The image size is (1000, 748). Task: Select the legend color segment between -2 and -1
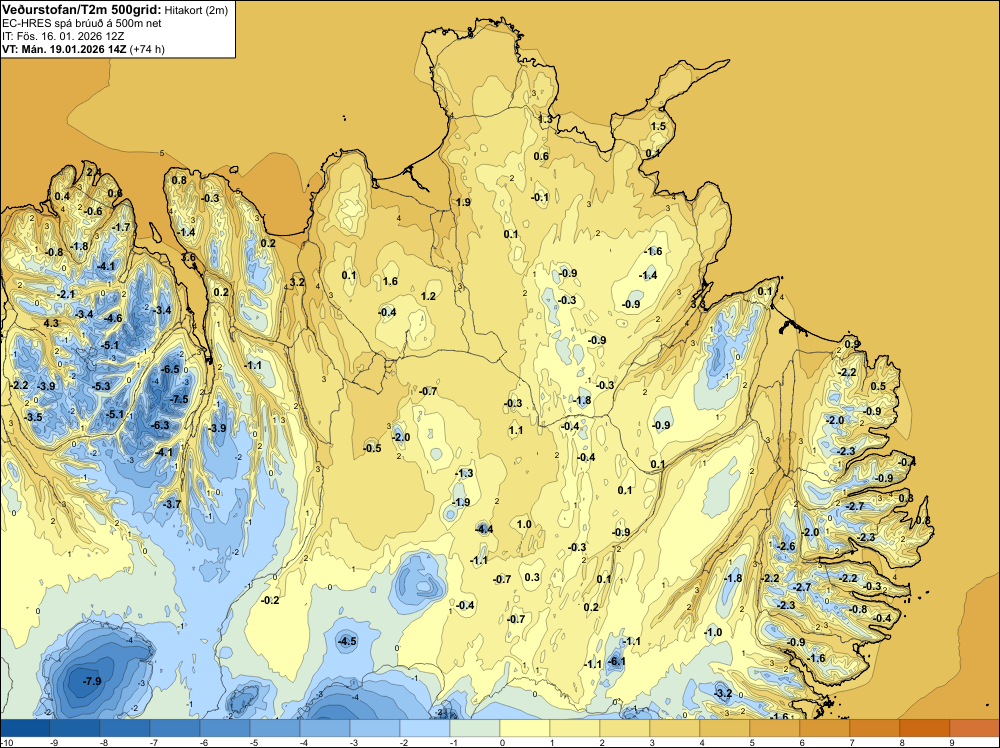coord(425,728)
